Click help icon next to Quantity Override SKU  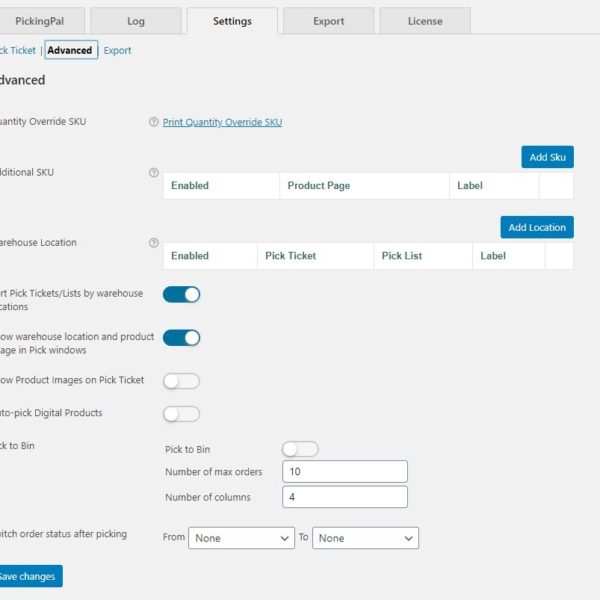pyautogui.click(x=154, y=122)
